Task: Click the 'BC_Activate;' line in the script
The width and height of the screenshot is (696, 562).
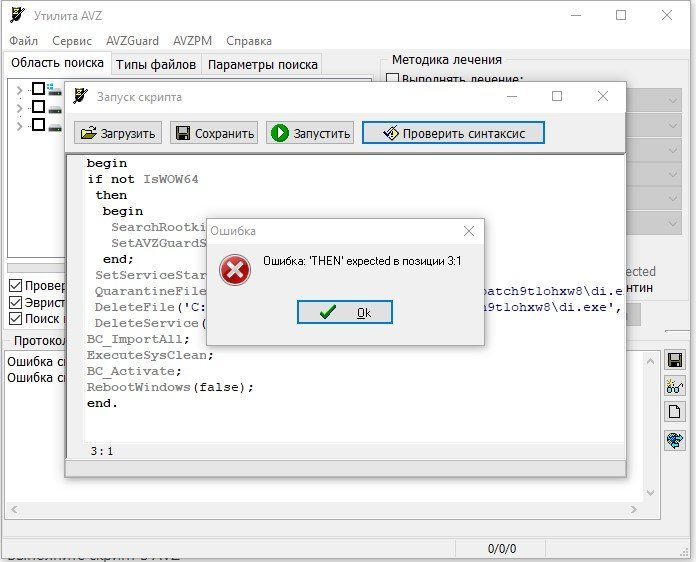Action: [x=134, y=371]
